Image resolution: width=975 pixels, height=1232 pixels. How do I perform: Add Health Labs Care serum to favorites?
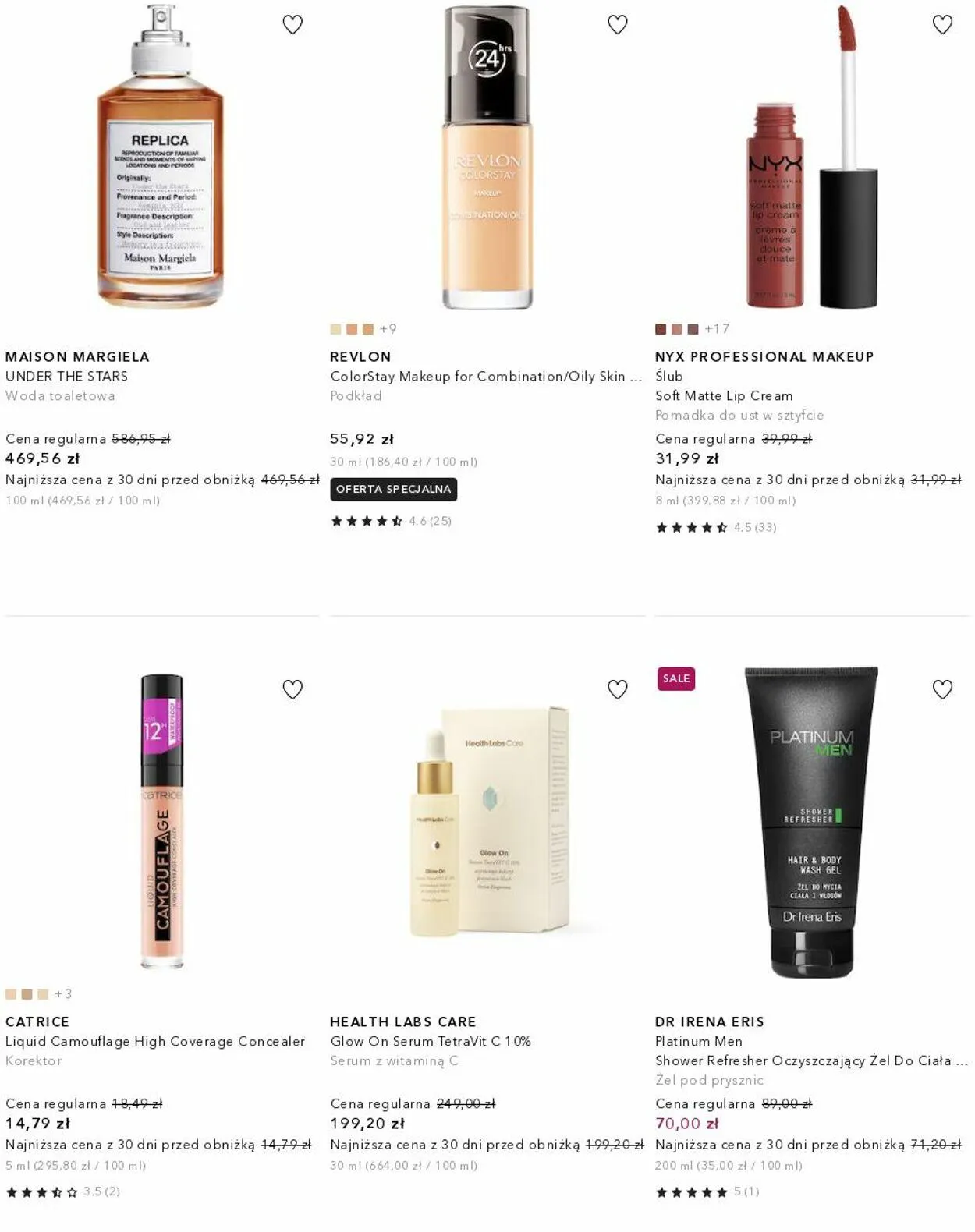[618, 689]
